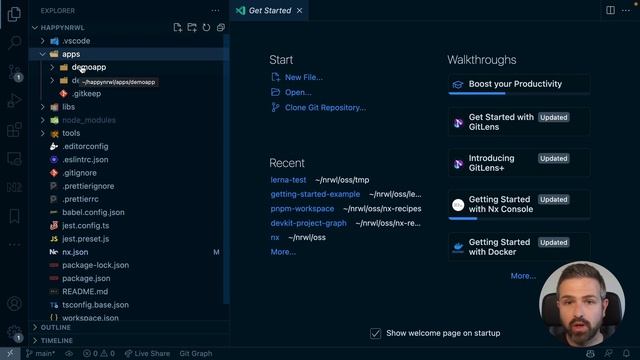Open recent nx project
The width and height of the screenshot is (640, 360).
pos(275,237)
